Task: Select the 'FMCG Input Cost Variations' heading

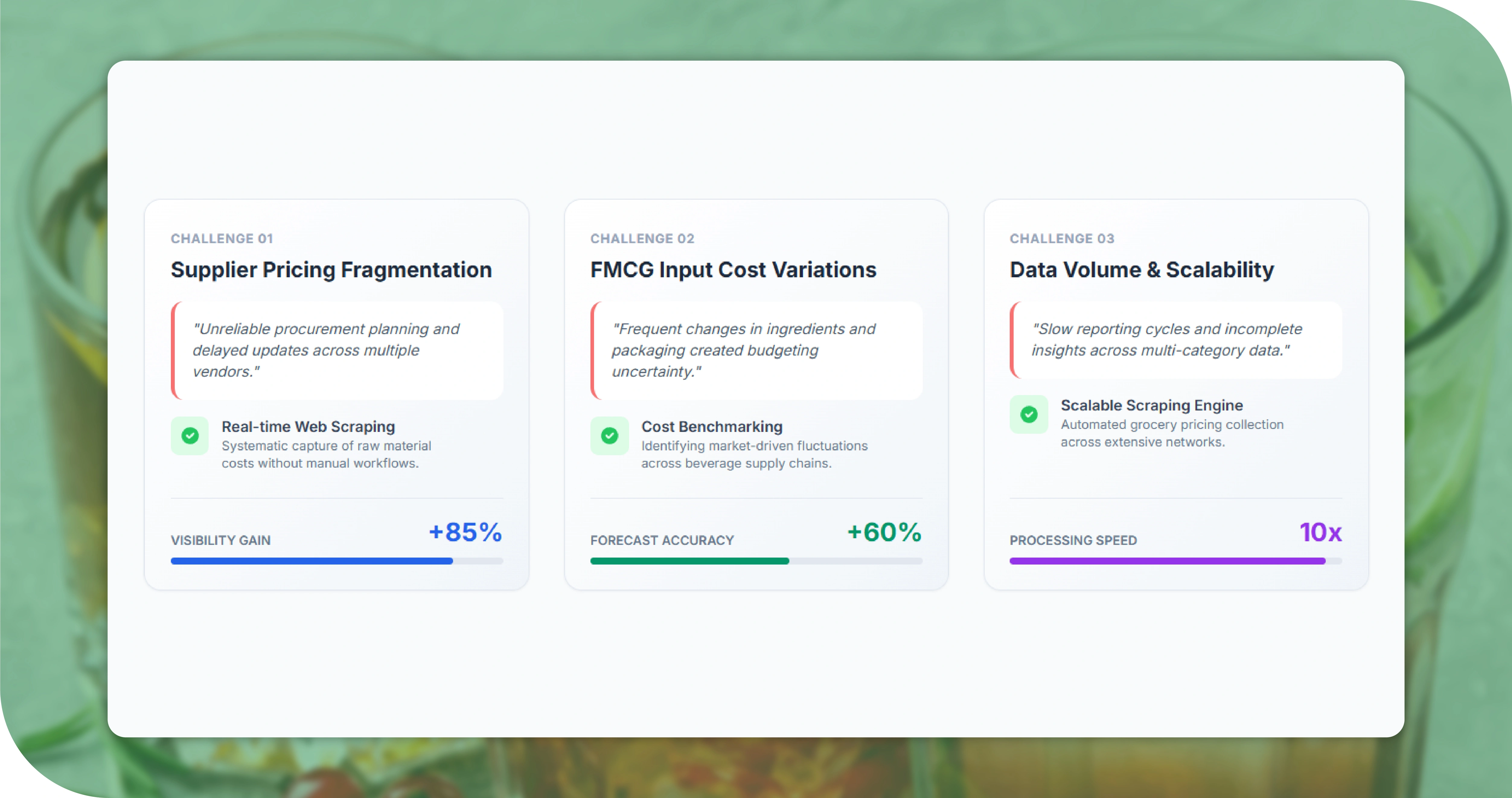Action: coord(733,269)
